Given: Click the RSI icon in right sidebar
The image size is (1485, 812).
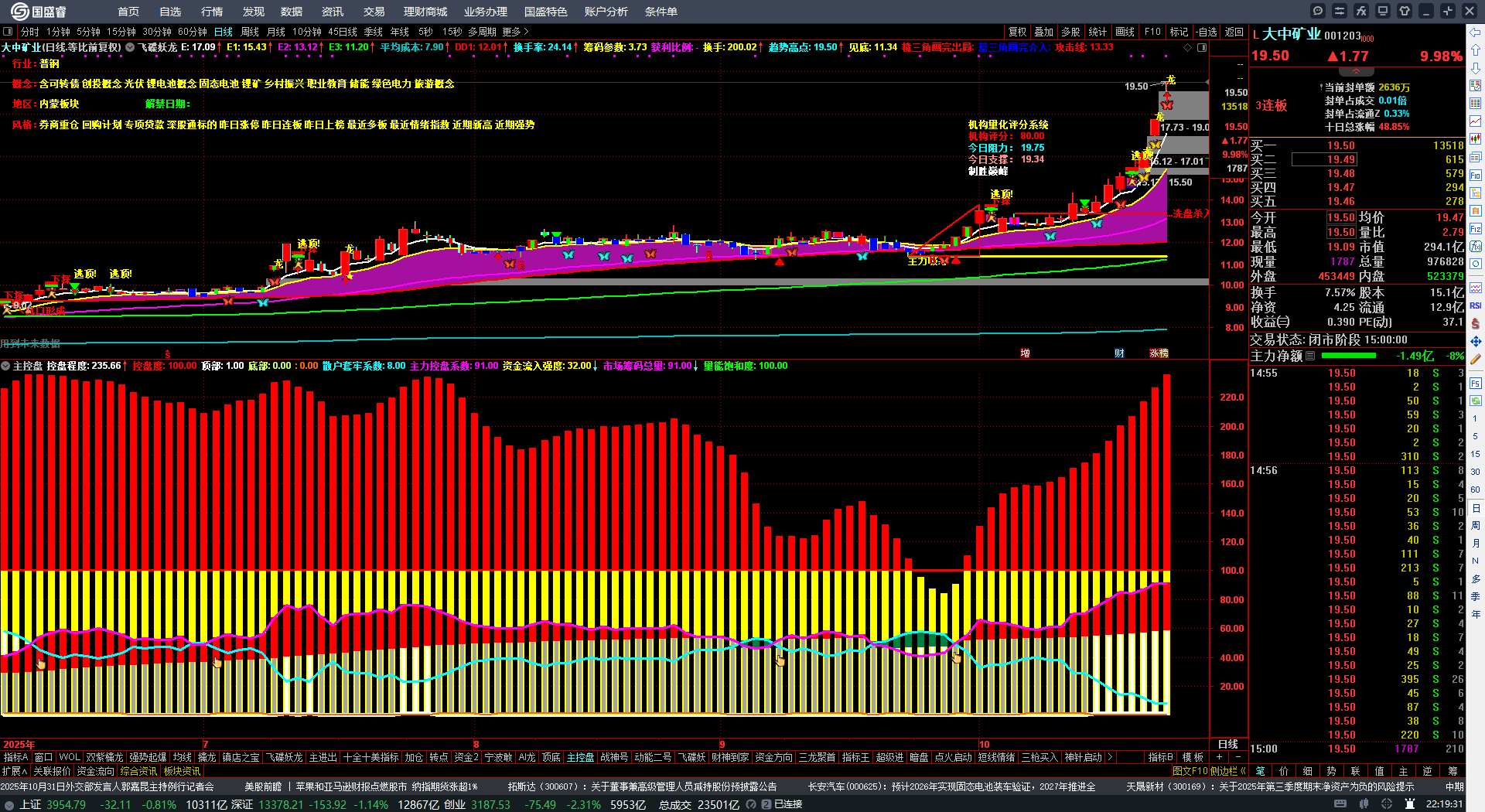Looking at the screenshot, I should [x=1476, y=305].
